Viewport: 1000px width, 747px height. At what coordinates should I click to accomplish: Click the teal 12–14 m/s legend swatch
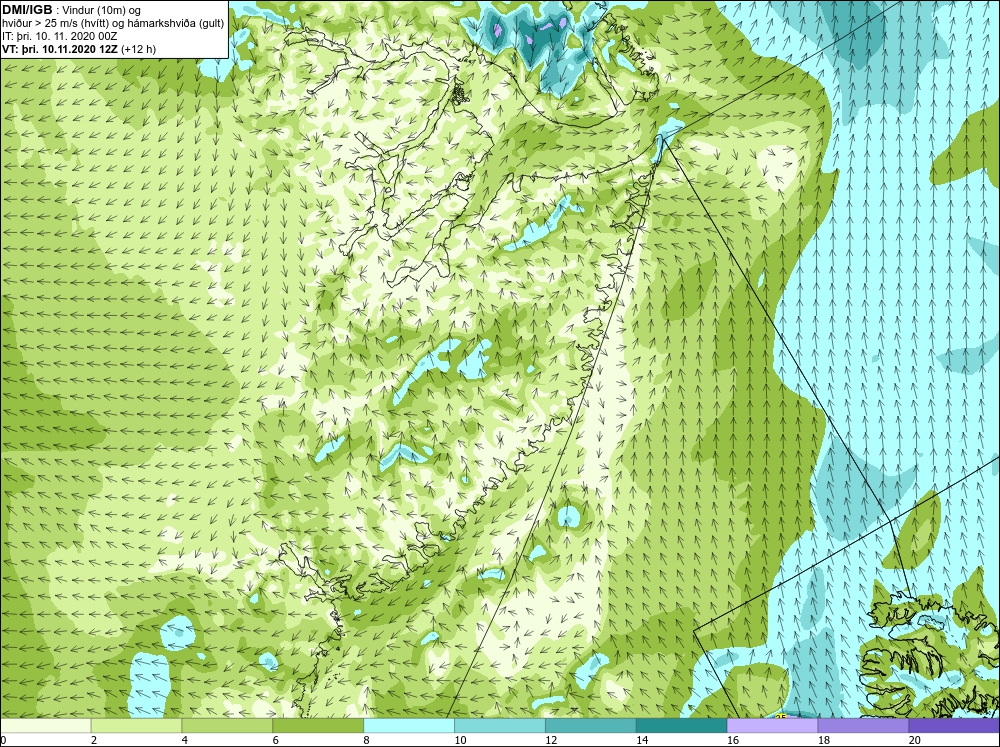click(591, 726)
